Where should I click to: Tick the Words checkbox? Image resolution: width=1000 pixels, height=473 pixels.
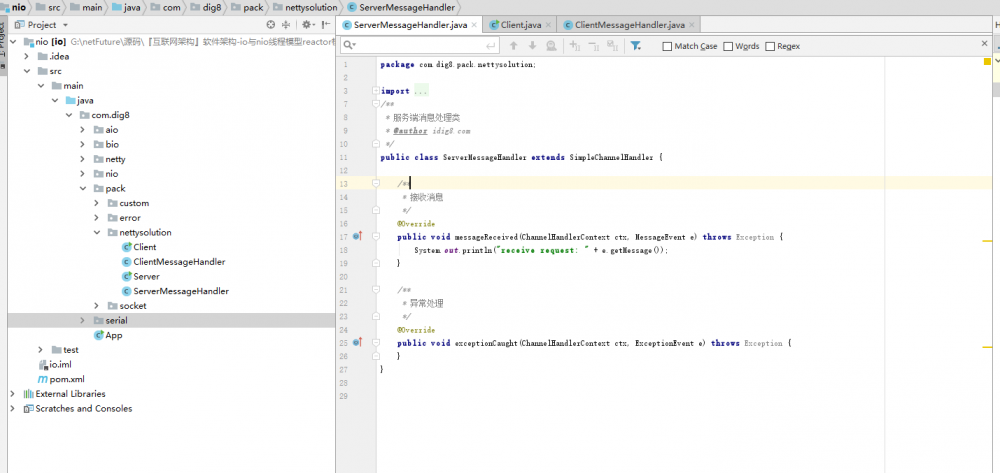(x=729, y=46)
